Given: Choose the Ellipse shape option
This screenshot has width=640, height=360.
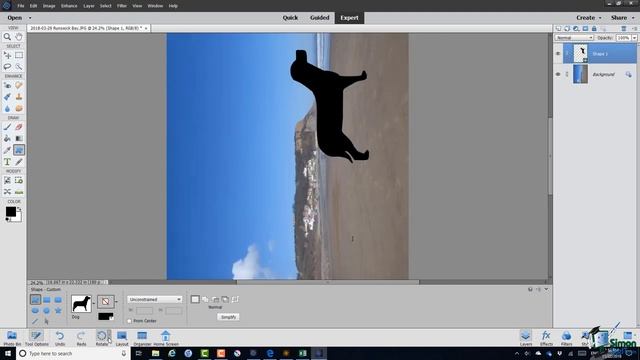Looking at the screenshot, I should pyautogui.click(x=35, y=311).
